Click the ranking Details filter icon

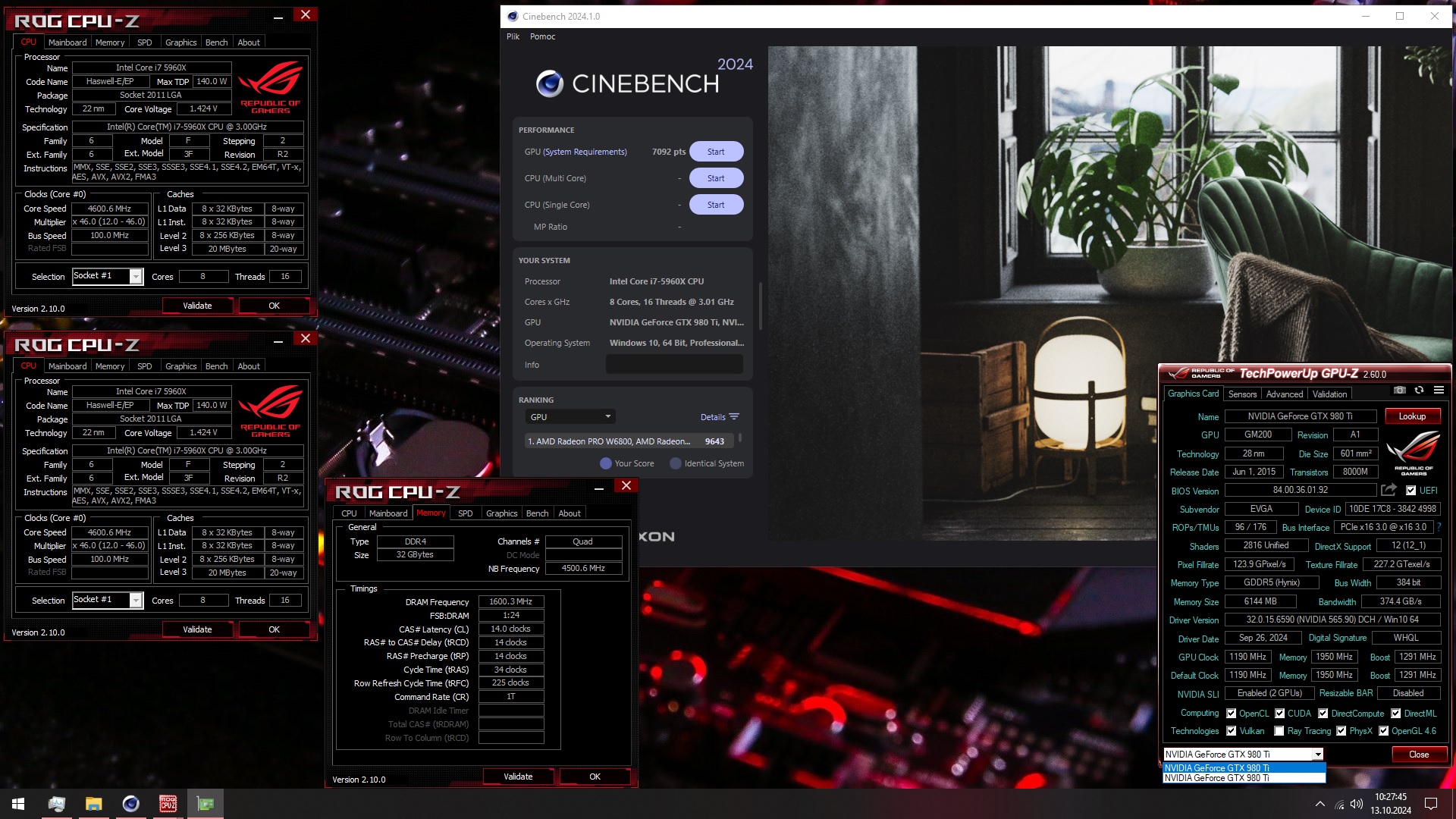[x=733, y=417]
